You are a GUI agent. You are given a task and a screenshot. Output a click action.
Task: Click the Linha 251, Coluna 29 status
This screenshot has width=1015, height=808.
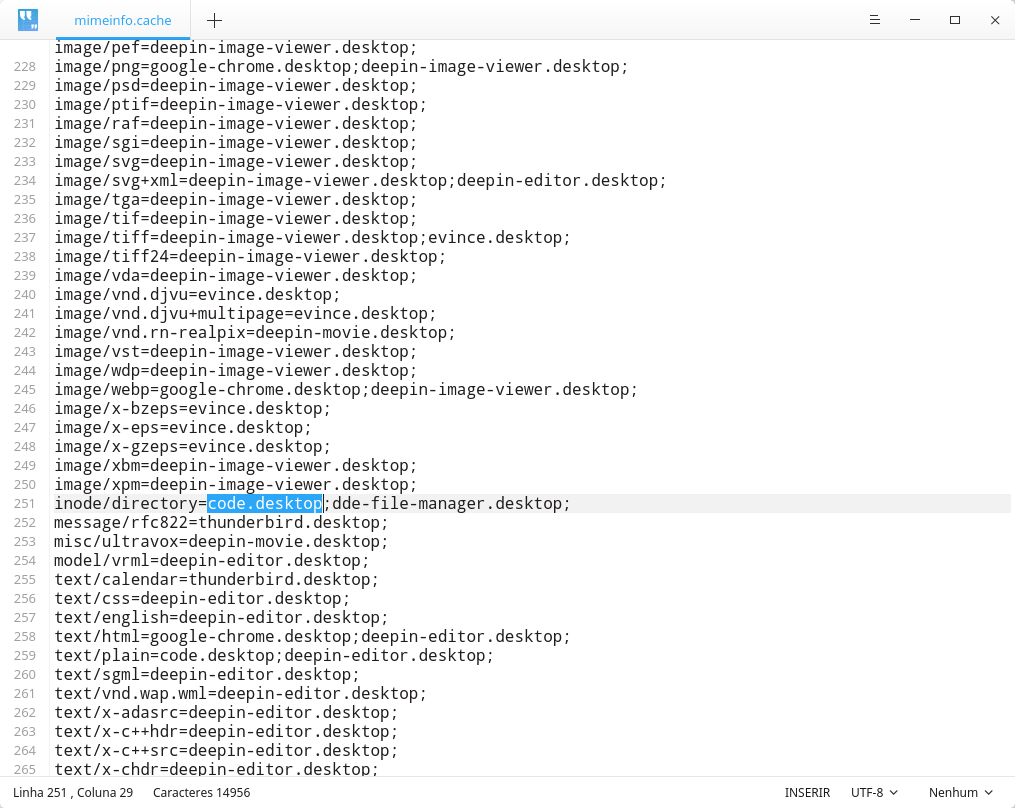tap(73, 792)
